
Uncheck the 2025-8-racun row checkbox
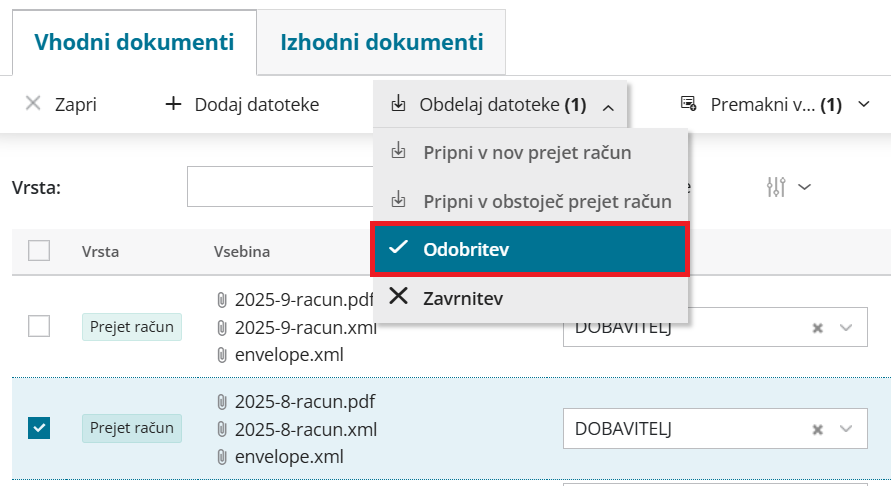[x=39, y=428]
